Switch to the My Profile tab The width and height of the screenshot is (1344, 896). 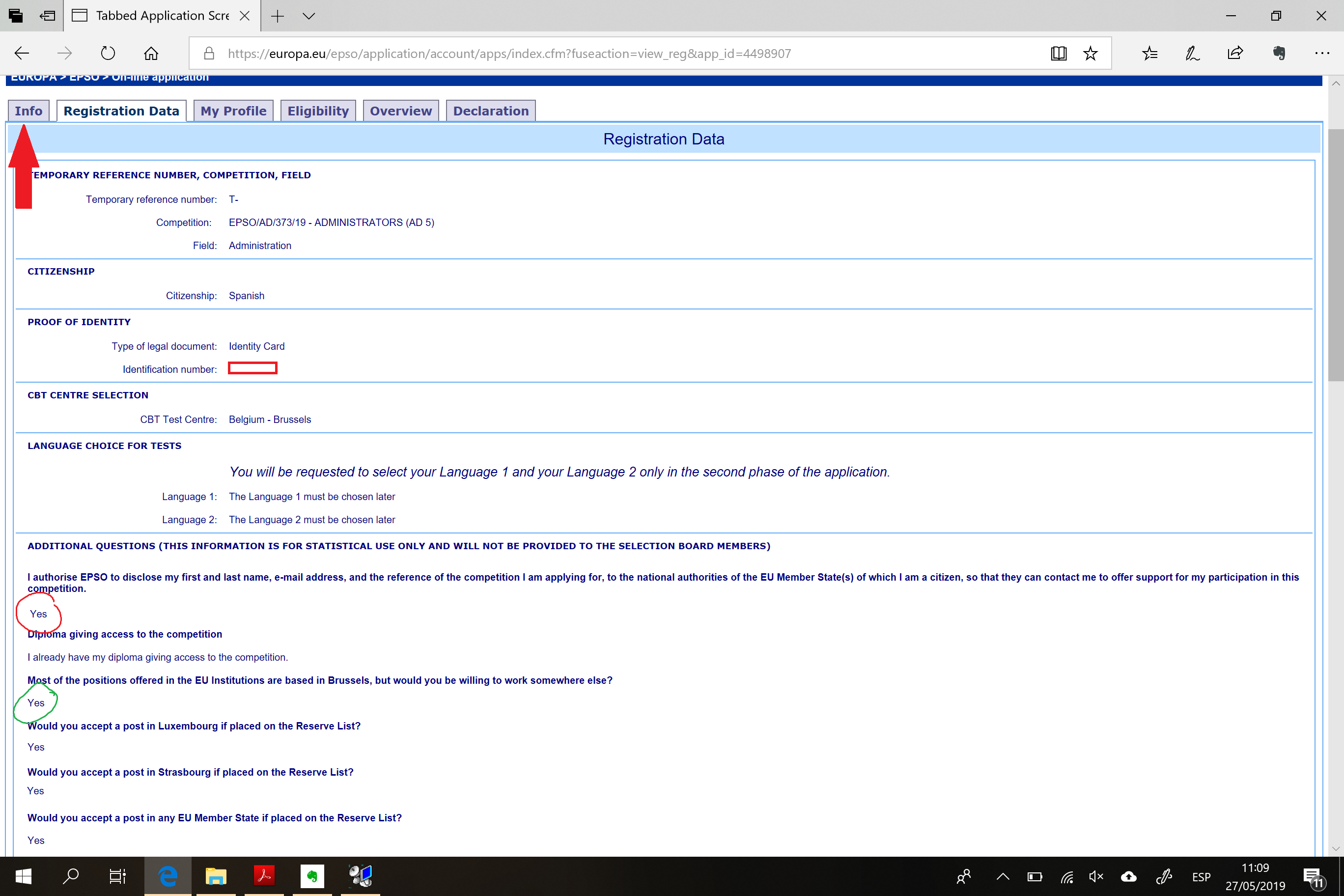[233, 111]
